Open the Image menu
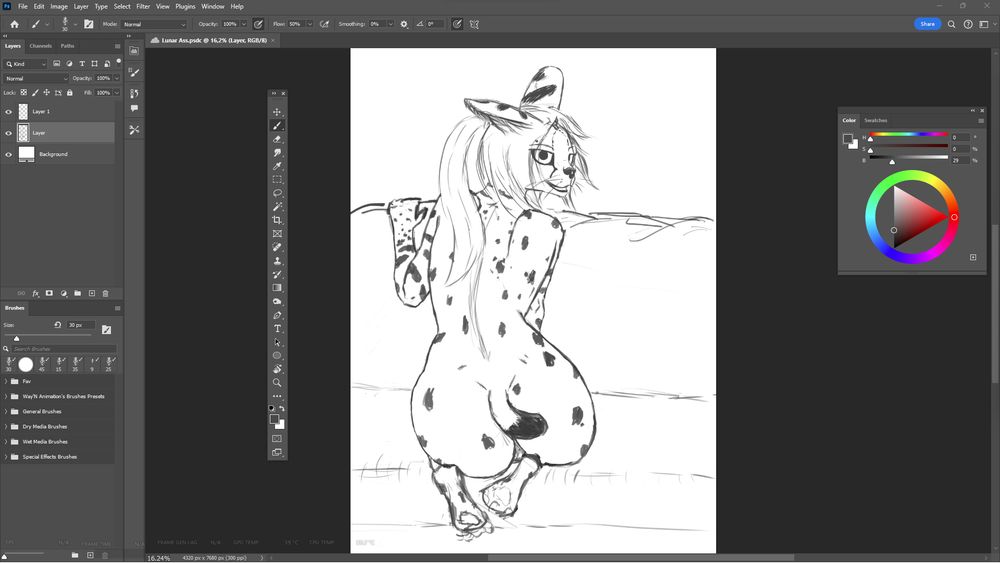The image size is (1000, 563). pyautogui.click(x=59, y=6)
